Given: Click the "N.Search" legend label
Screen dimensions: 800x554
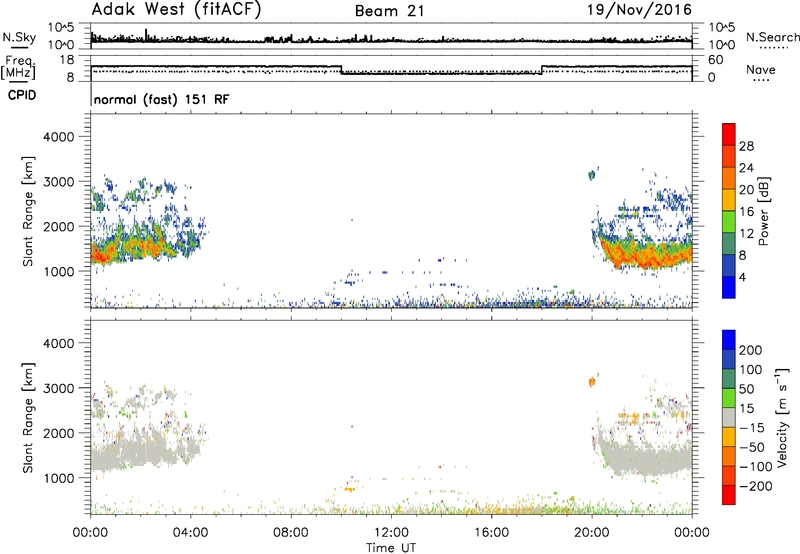Looking at the screenshot, I should click(772, 37).
